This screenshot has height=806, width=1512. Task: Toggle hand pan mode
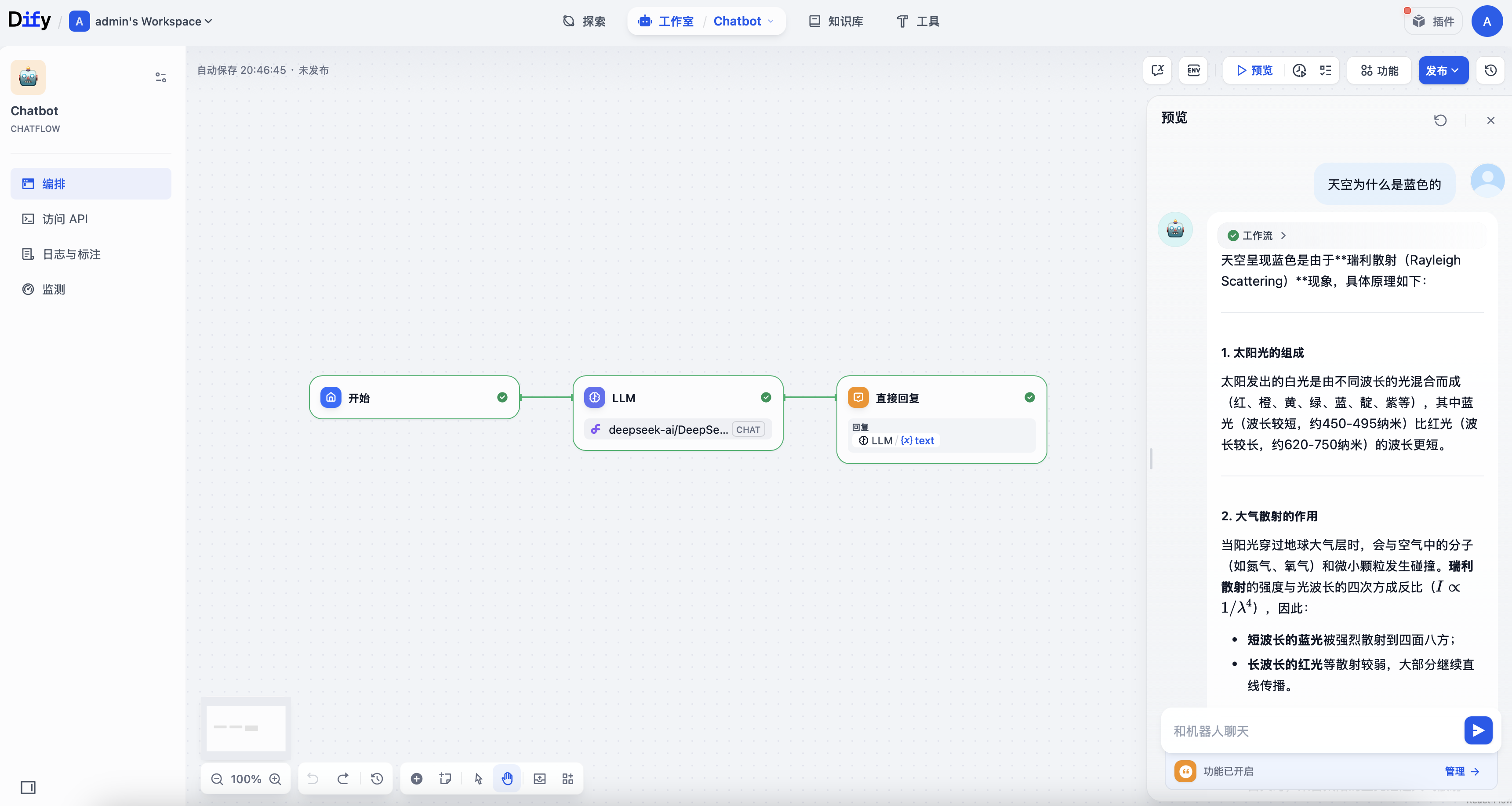[507, 778]
